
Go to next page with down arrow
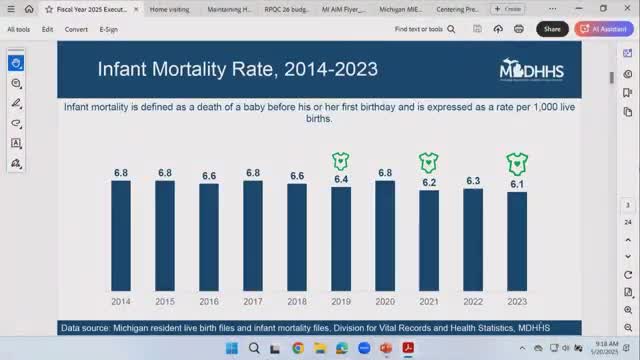point(628,256)
